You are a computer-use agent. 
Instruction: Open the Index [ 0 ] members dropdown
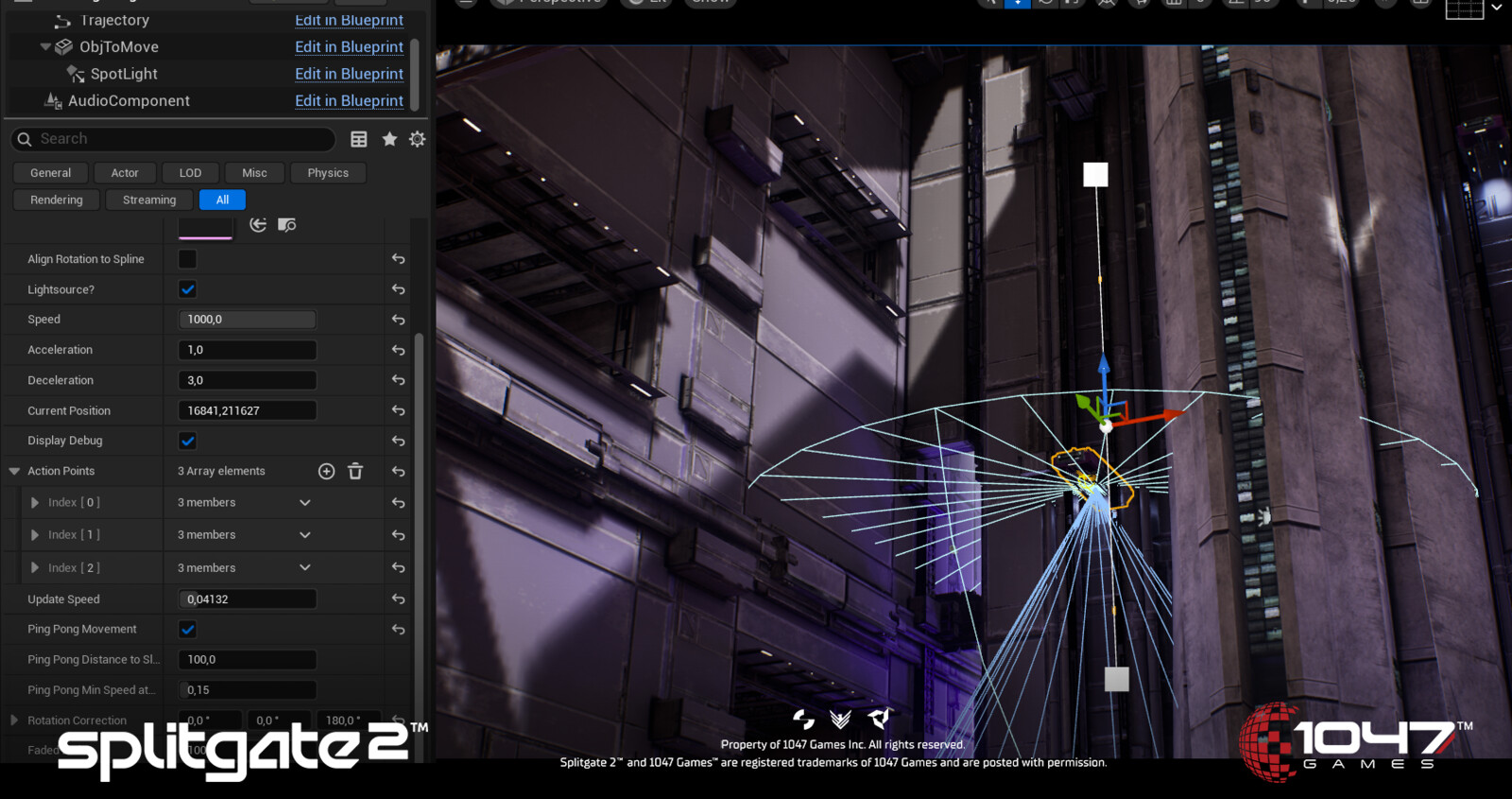304,503
